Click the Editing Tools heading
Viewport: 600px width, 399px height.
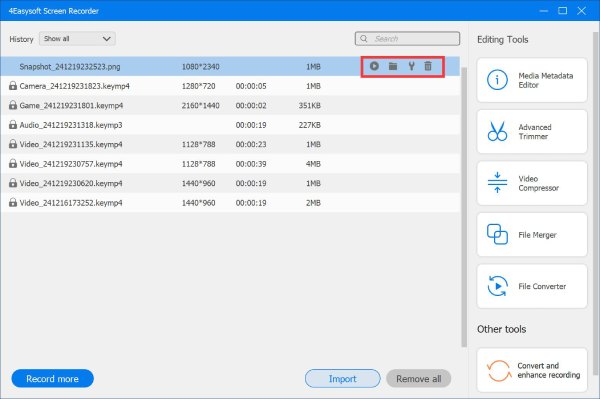click(502, 39)
